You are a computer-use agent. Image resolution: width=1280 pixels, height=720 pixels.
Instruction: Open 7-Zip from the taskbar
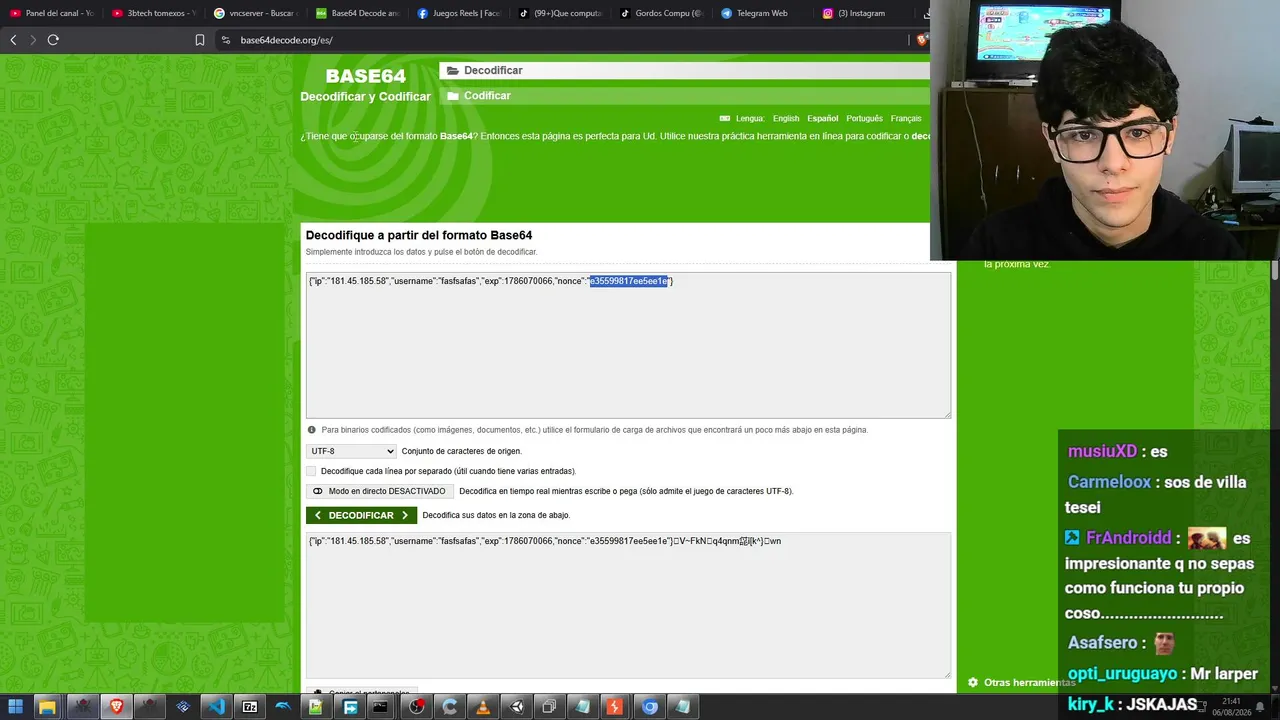tap(250, 707)
